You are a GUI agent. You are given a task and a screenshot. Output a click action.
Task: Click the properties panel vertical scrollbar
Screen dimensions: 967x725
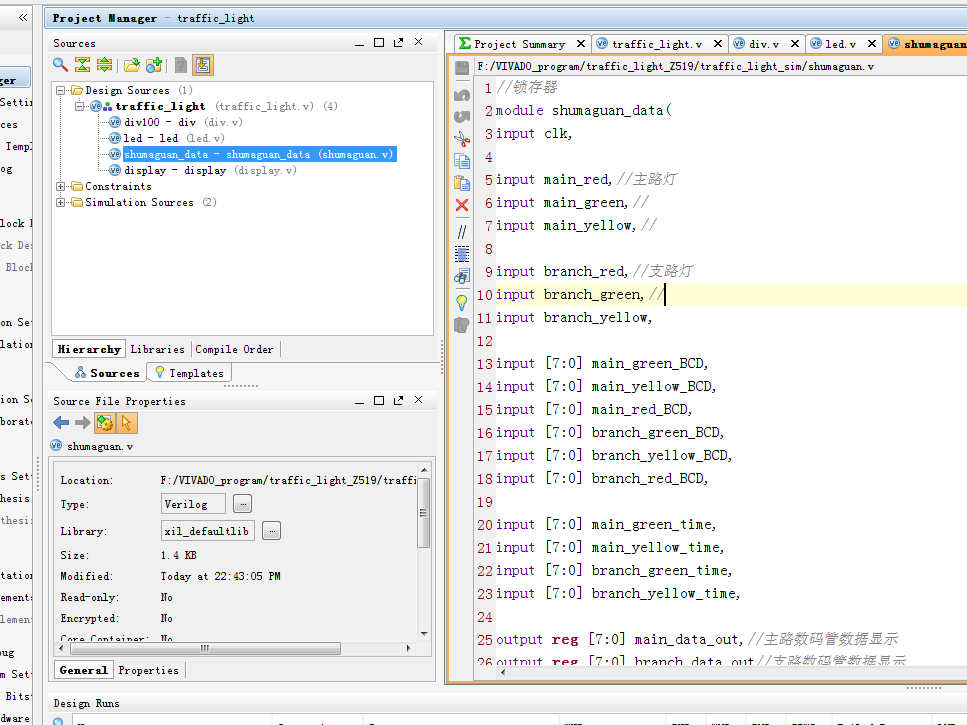423,512
